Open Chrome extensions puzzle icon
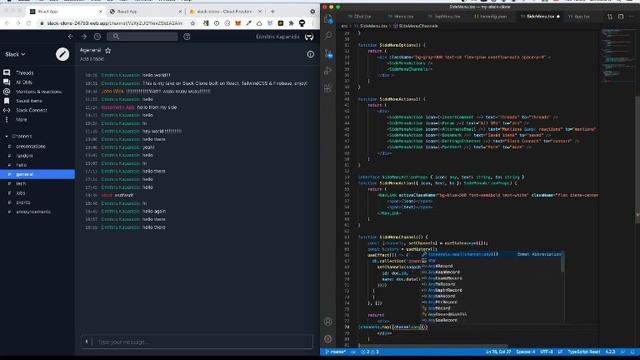The height and width of the screenshot is (360, 640). (291, 23)
